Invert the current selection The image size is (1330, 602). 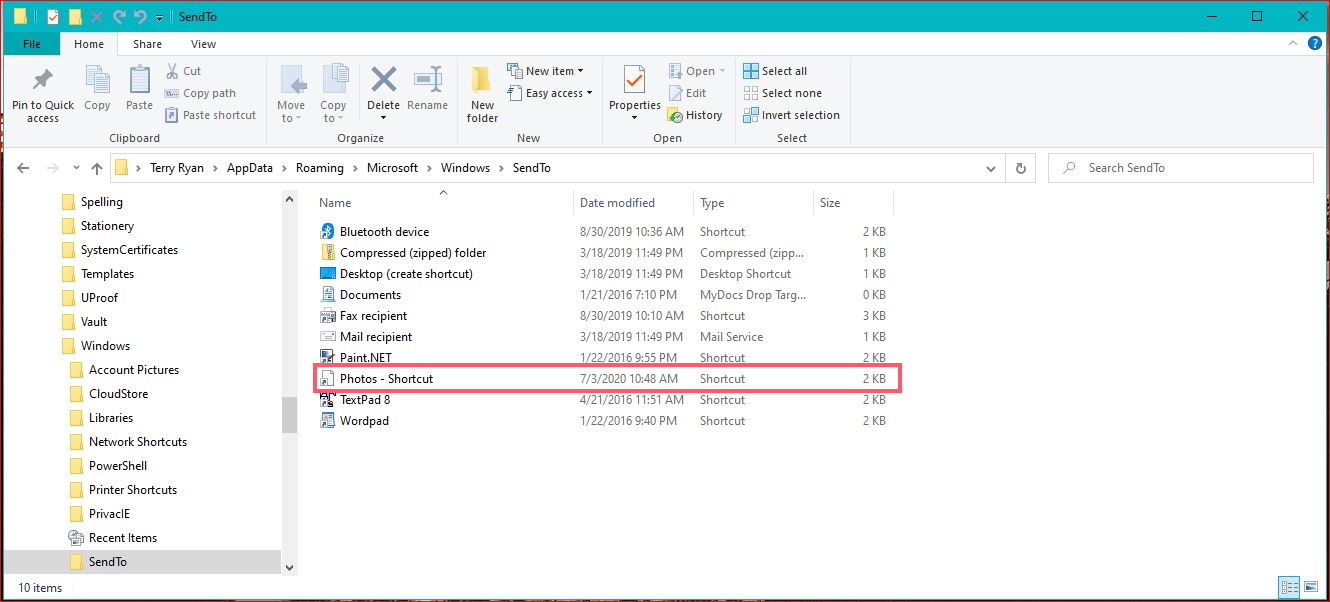tap(791, 114)
